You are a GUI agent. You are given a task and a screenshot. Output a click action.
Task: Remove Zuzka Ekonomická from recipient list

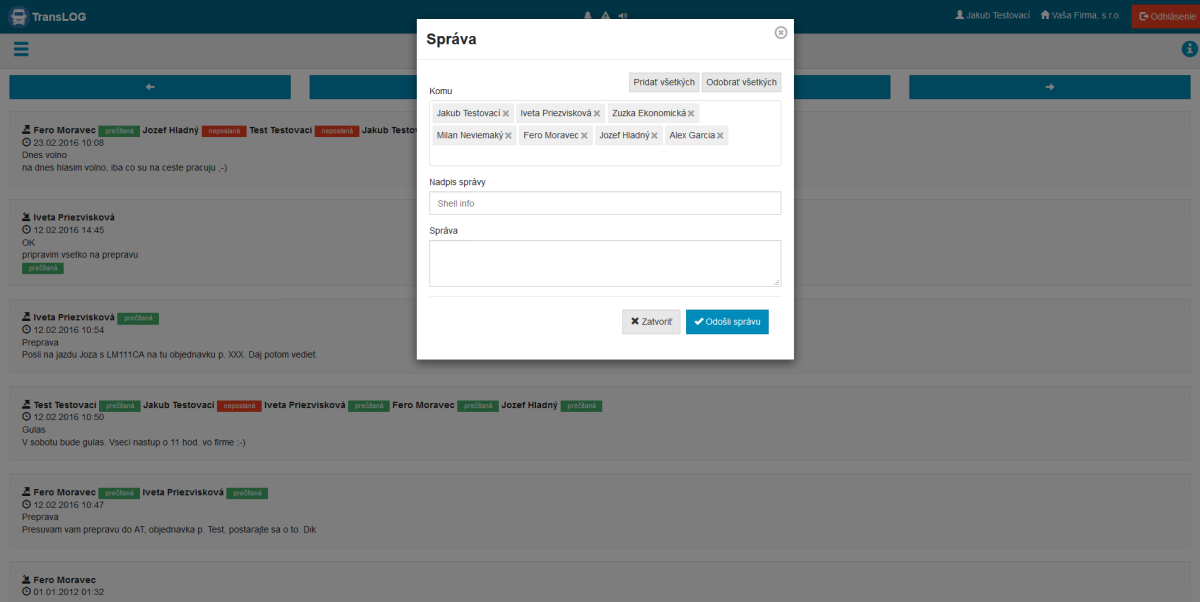coord(691,114)
